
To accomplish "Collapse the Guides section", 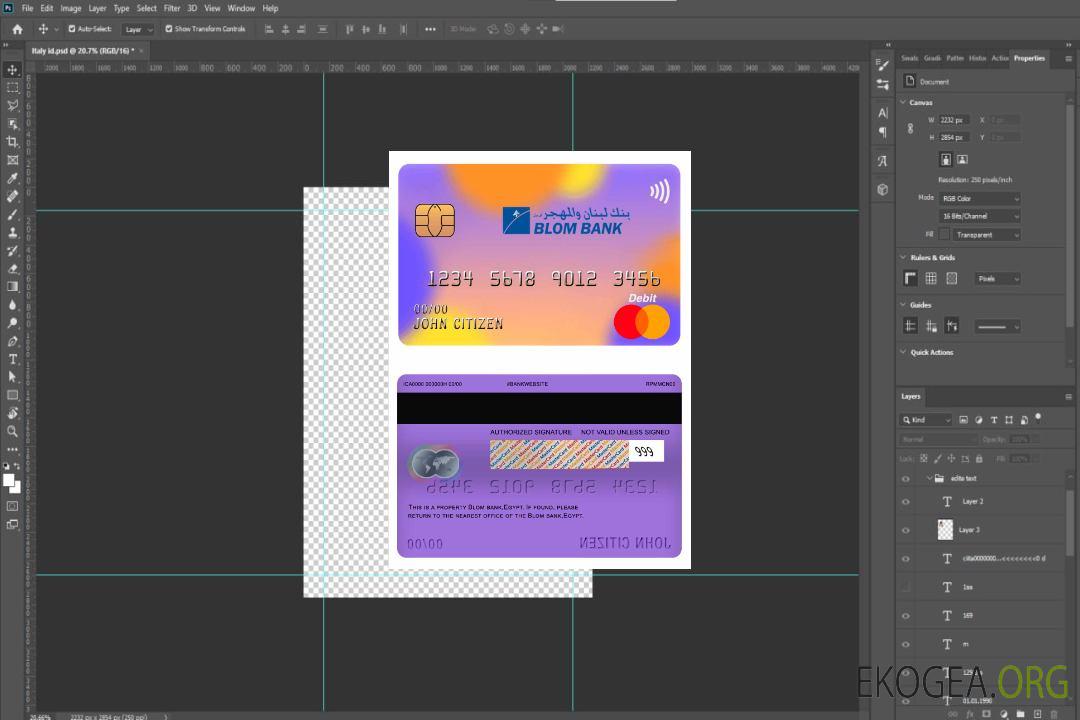I will [x=903, y=305].
